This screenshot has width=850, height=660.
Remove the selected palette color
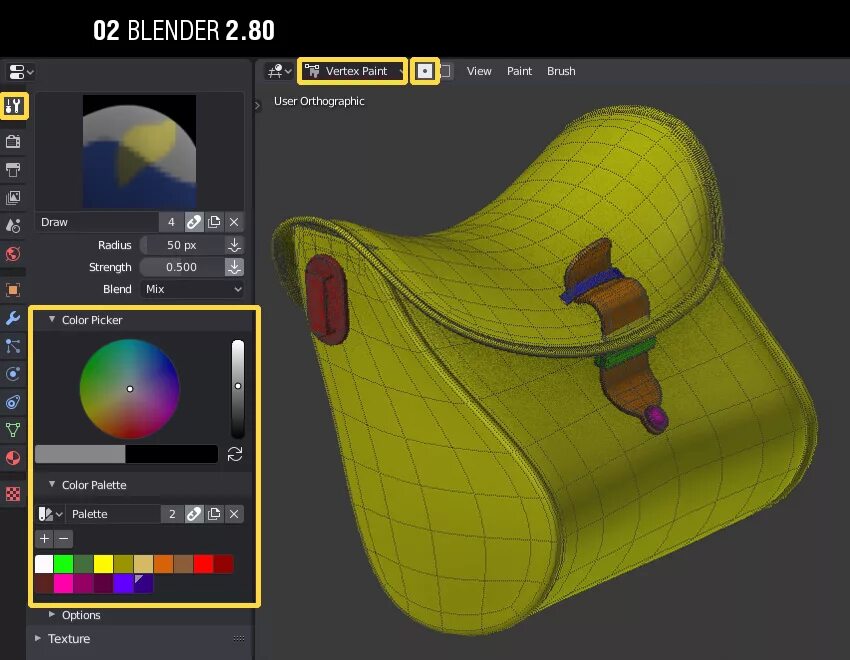coord(63,539)
